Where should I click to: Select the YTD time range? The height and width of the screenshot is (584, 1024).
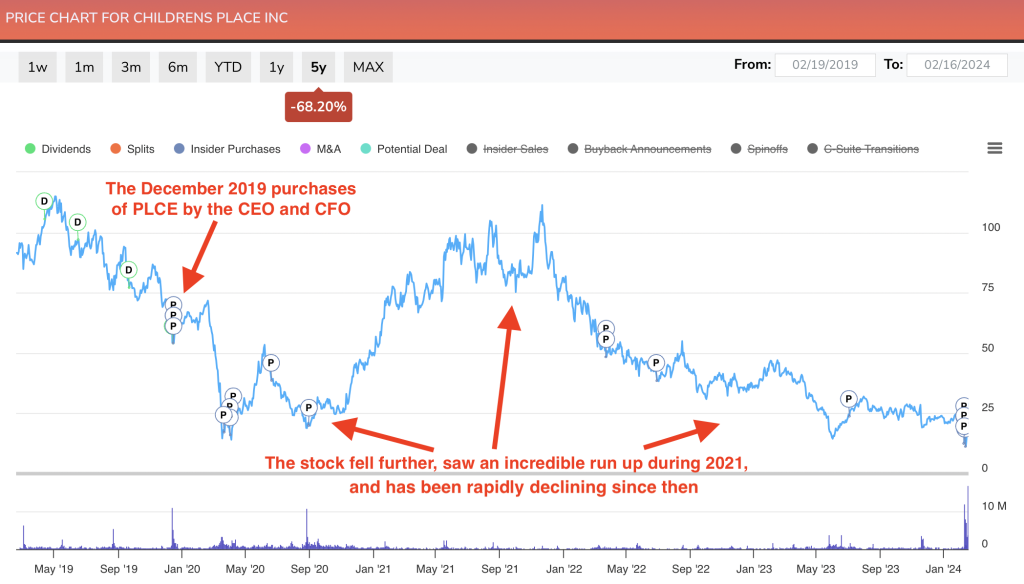click(x=228, y=67)
